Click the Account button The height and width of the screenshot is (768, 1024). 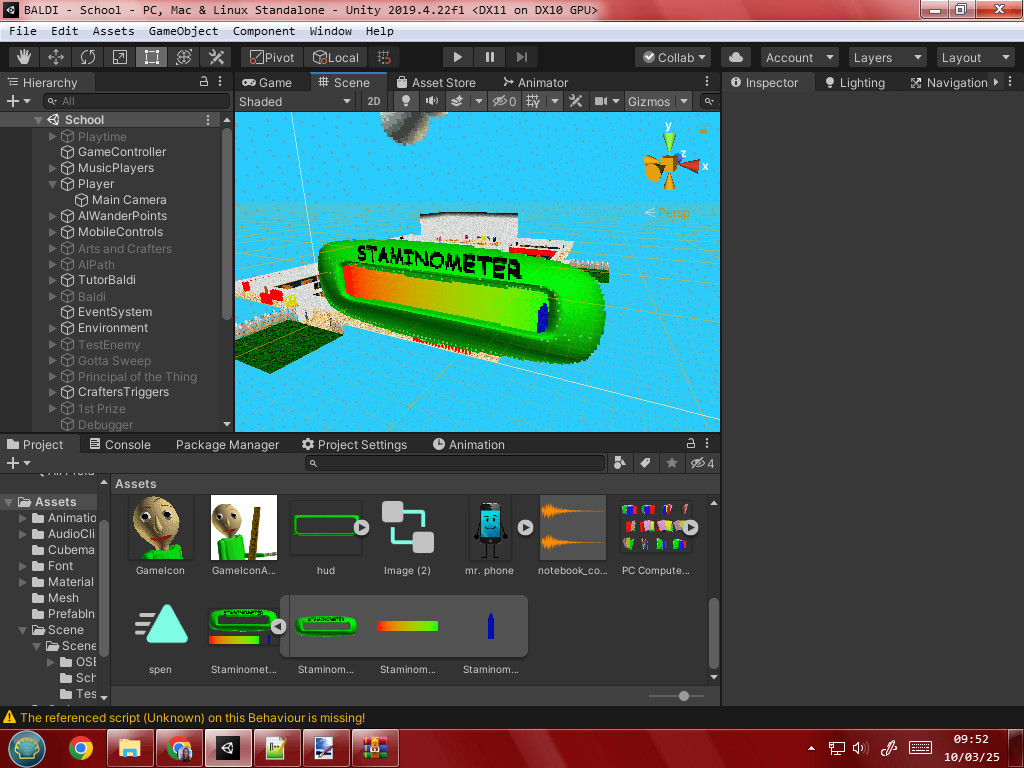pyautogui.click(x=799, y=57)
